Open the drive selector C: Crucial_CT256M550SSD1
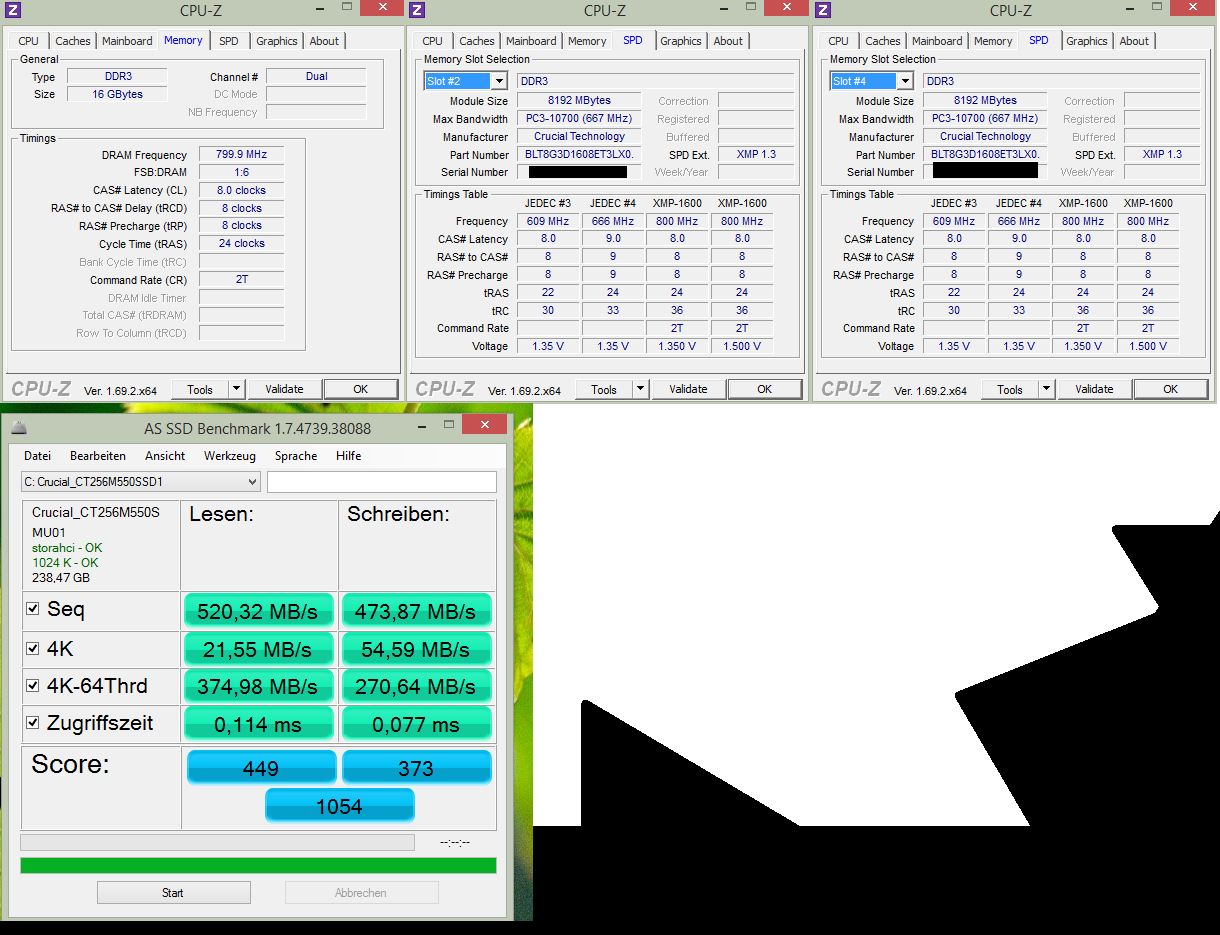1220x935 pixels. coord(141,482)
